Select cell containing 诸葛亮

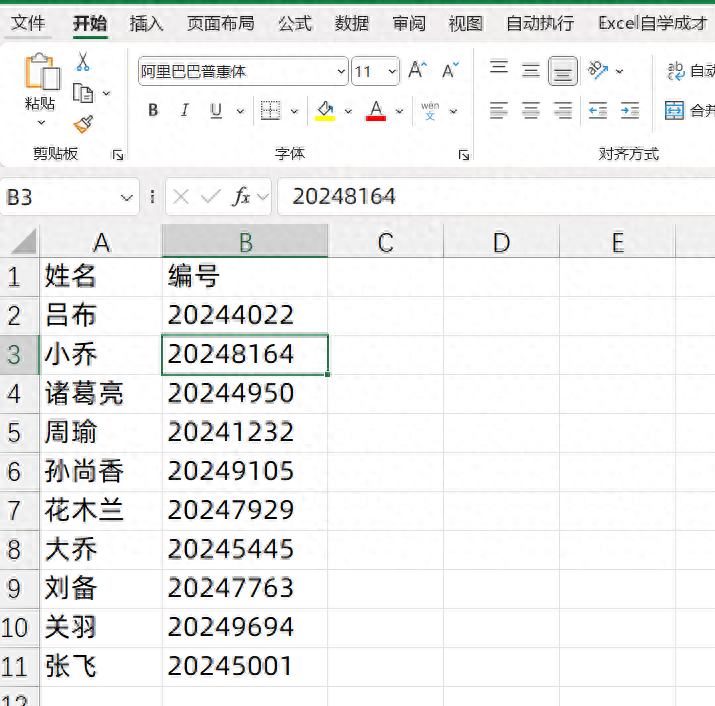(x=101, y=394)
